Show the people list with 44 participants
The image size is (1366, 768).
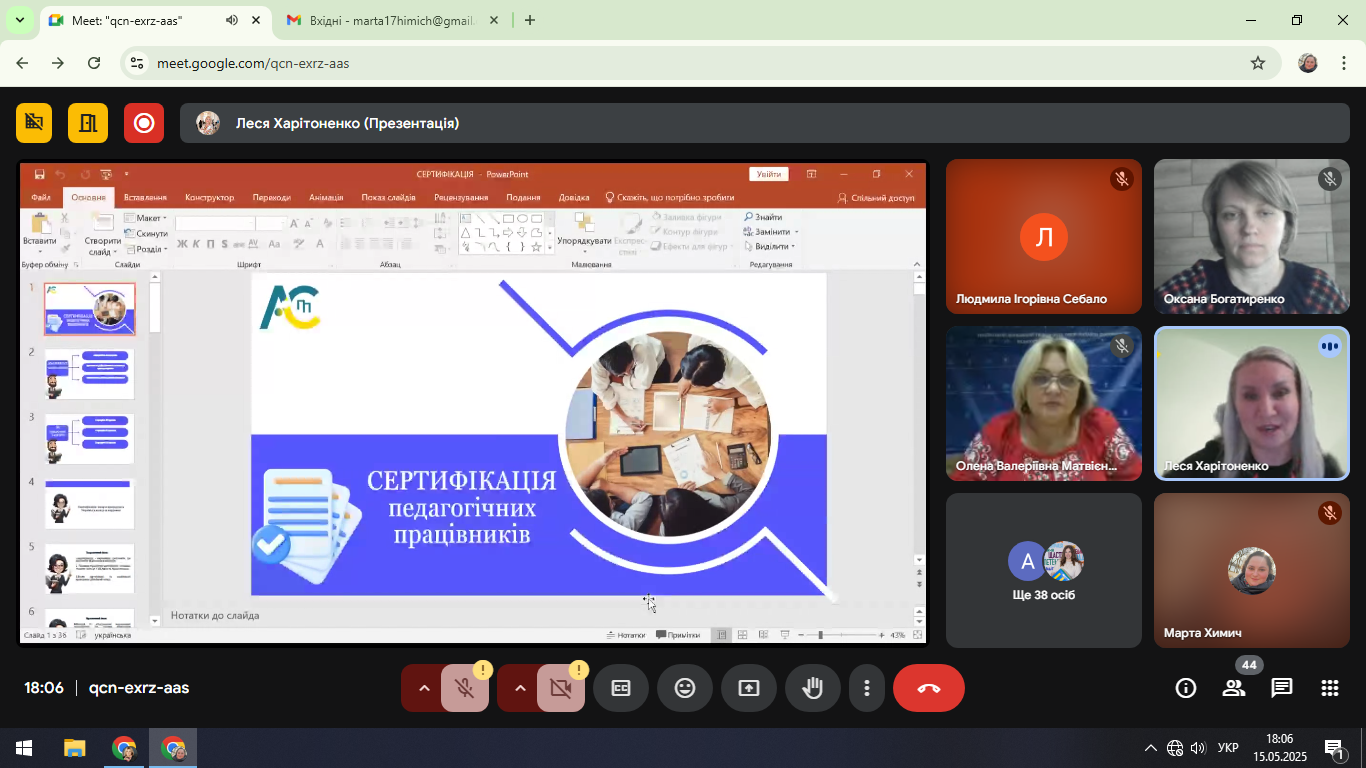[x=1234, y=688]
